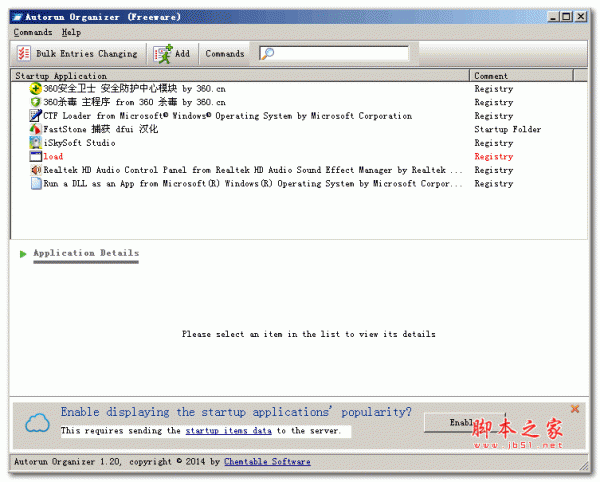Viewport: 600px width, 482px height.
Task: Select Realtek HD Audio Control Panel row
Action: point(299,170)
